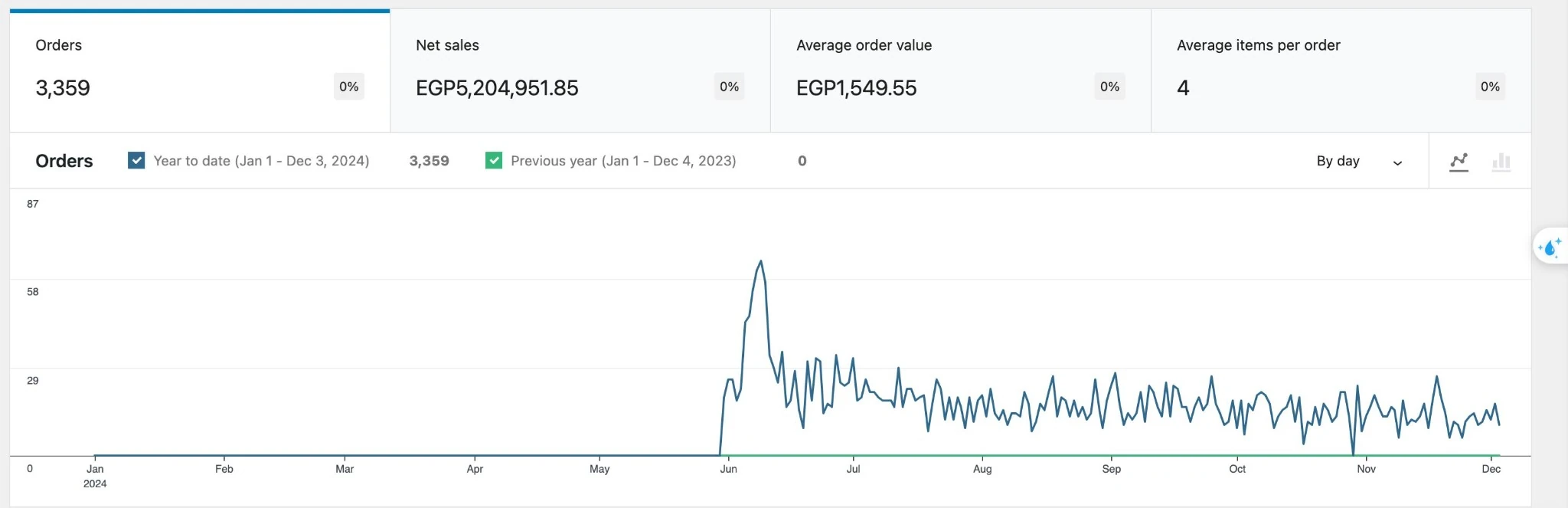Screen dimensions: 1568x508
Task: Click the Nov label on the chart x-axis
Action: [1366, 469]
